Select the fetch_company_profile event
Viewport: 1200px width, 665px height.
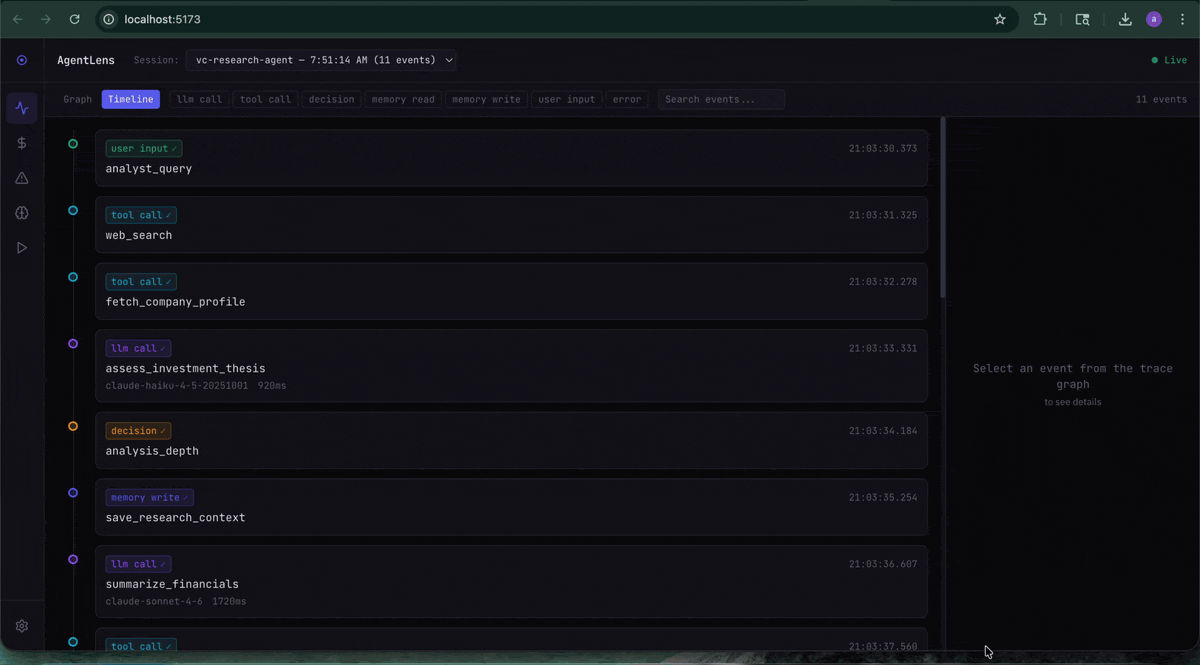click(x=511, y=291)
